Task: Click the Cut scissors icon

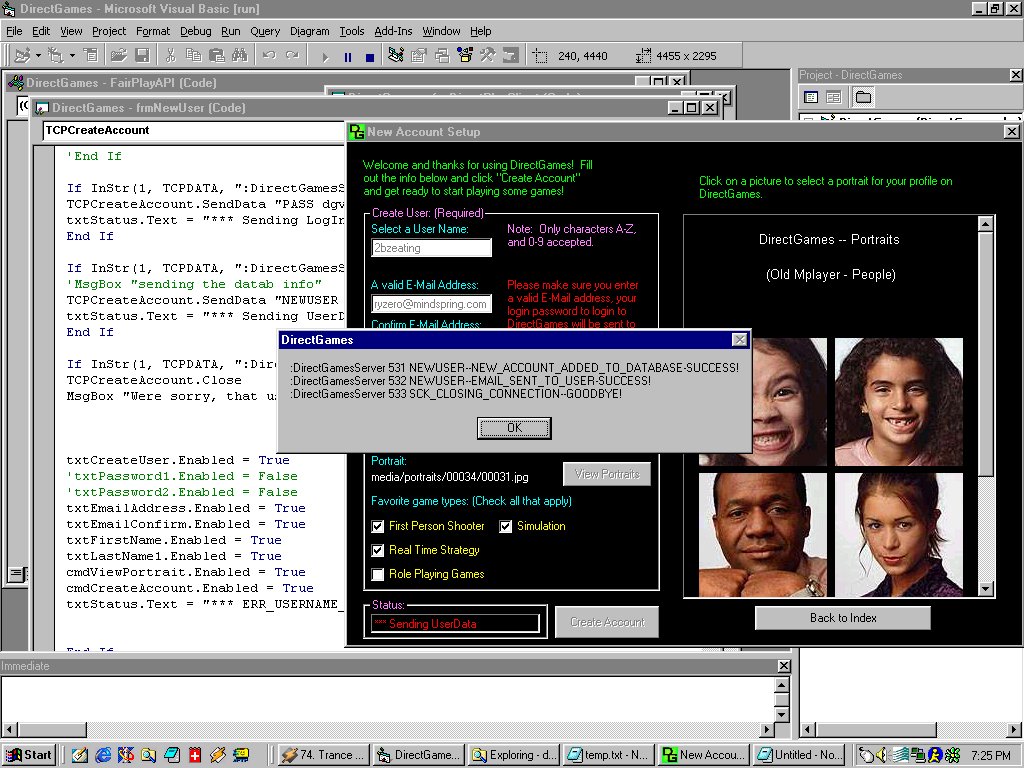Action: (x=170, y=56)
